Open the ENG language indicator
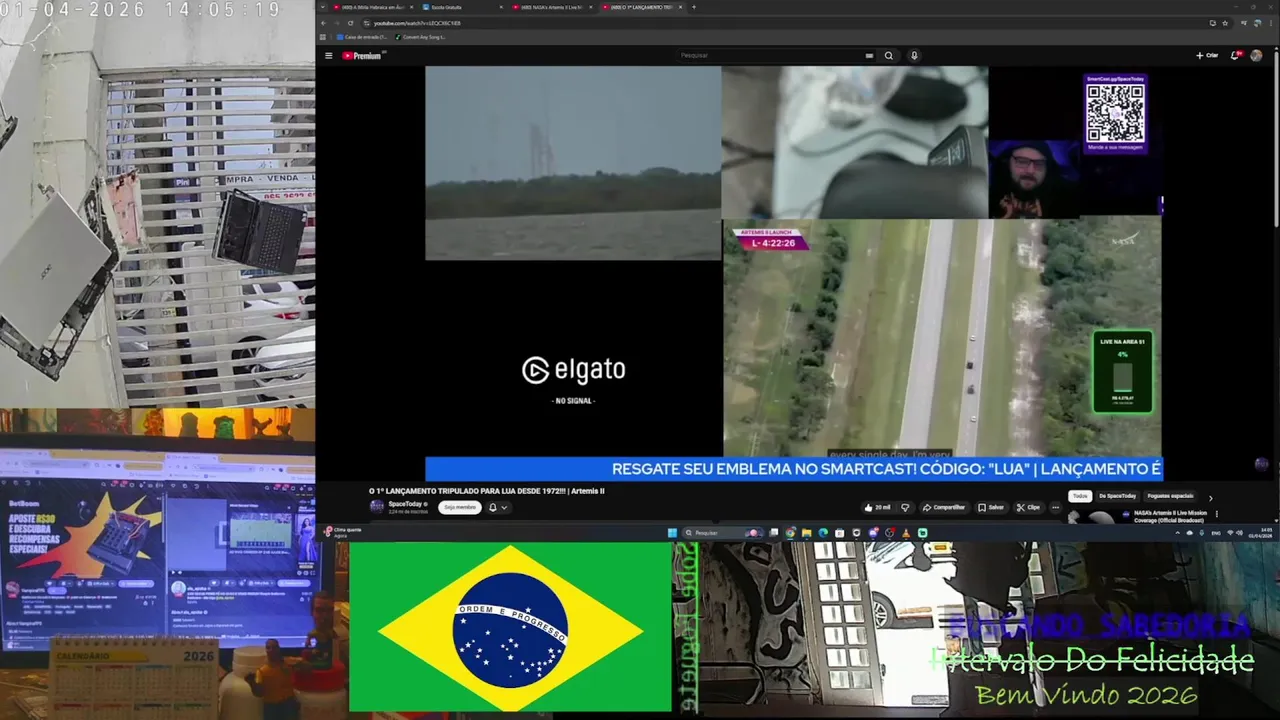The height and width of the screenshot is (720, 1280). coord(1216,533)
